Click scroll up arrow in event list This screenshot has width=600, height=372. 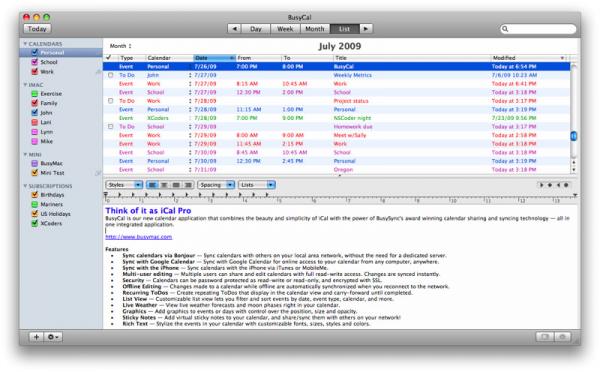[x=573, y=162]
